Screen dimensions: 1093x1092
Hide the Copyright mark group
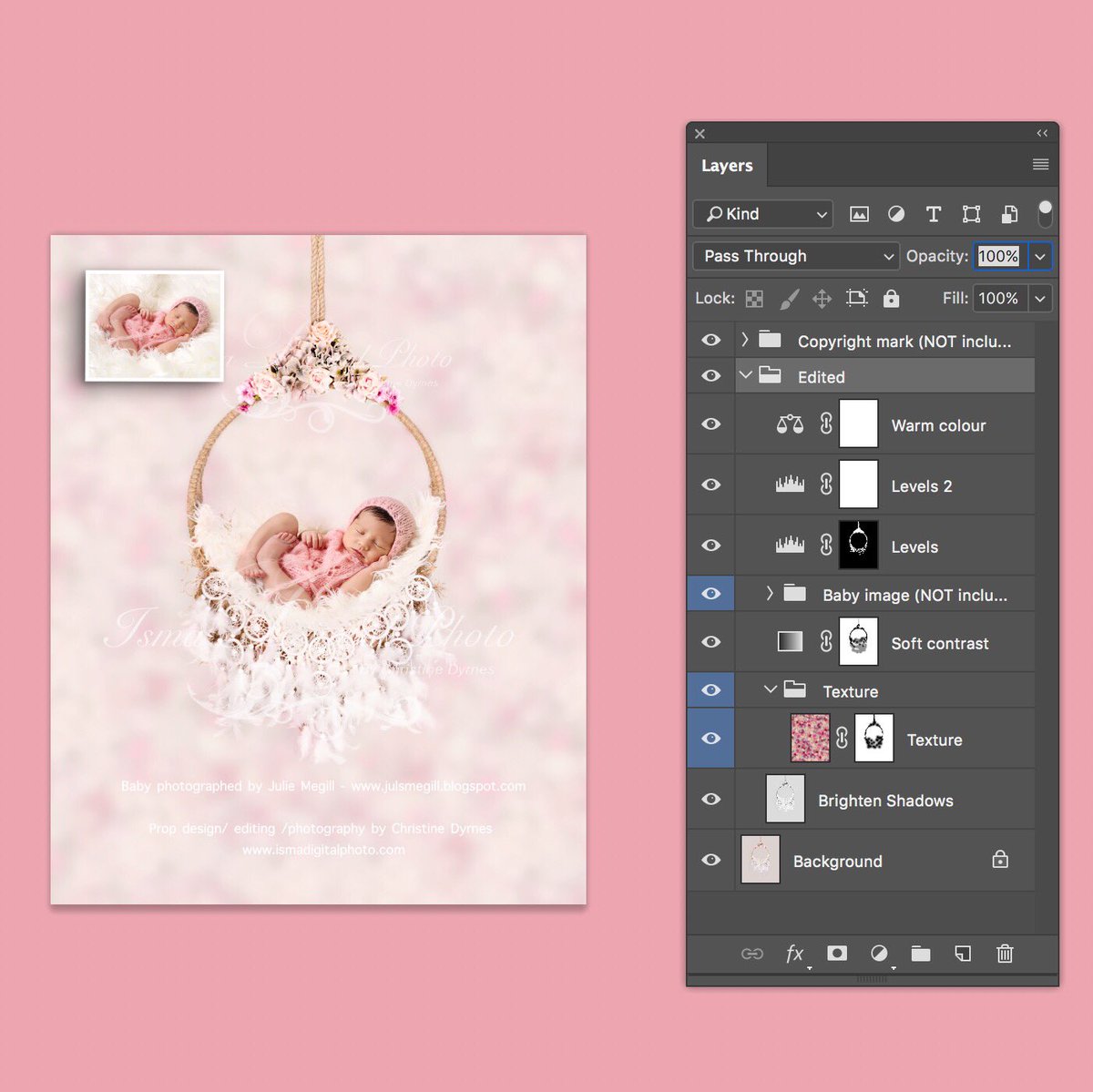[x=711, y=340]
